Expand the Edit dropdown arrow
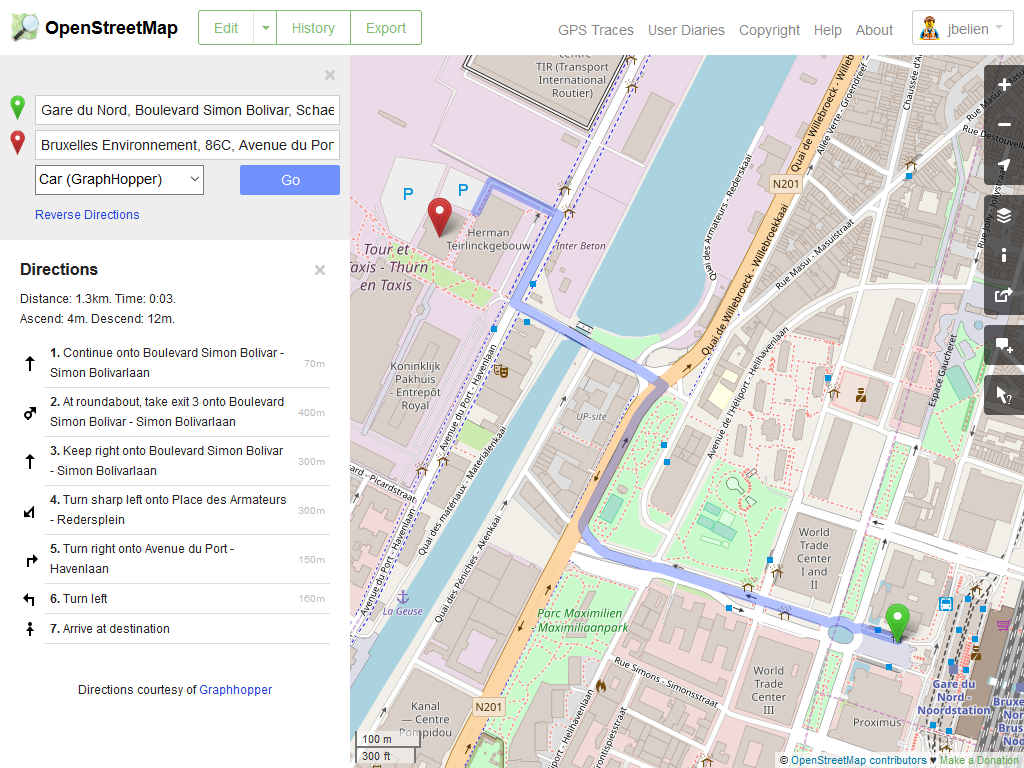Image resolution: width=1024 pixels, height=768 pixels. click(x=265, y=28)
